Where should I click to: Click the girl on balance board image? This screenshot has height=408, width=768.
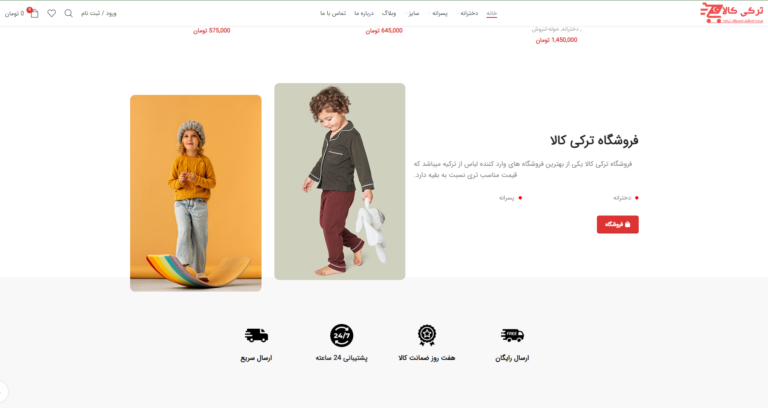[195, 193]
